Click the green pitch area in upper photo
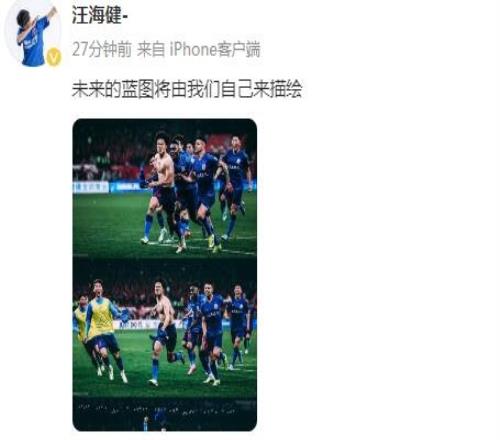 (107, 223)
